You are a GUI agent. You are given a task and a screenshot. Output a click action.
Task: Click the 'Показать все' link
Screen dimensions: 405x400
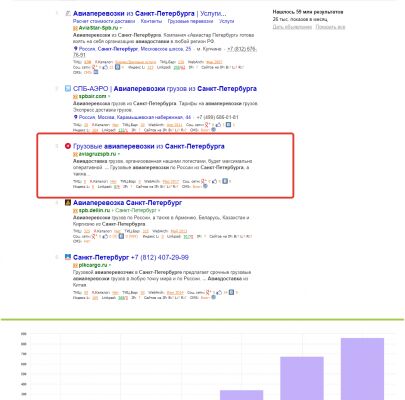(330, 27)
